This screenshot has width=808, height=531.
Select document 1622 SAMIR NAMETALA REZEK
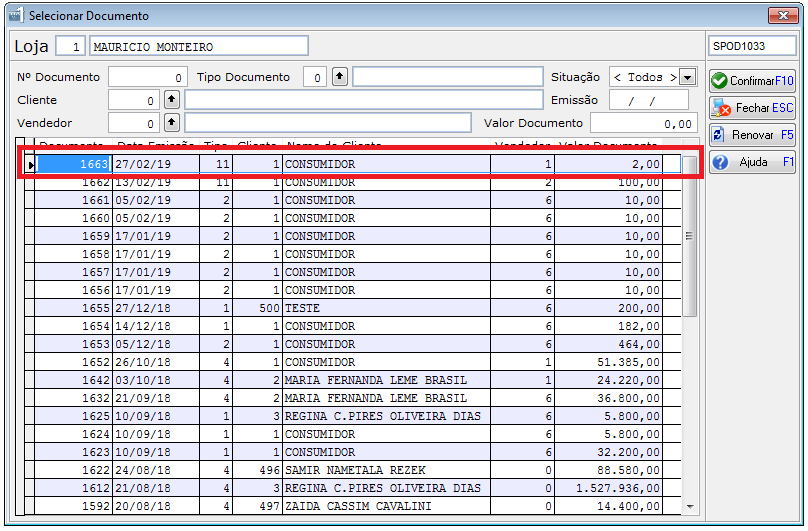tap(353, 470)
